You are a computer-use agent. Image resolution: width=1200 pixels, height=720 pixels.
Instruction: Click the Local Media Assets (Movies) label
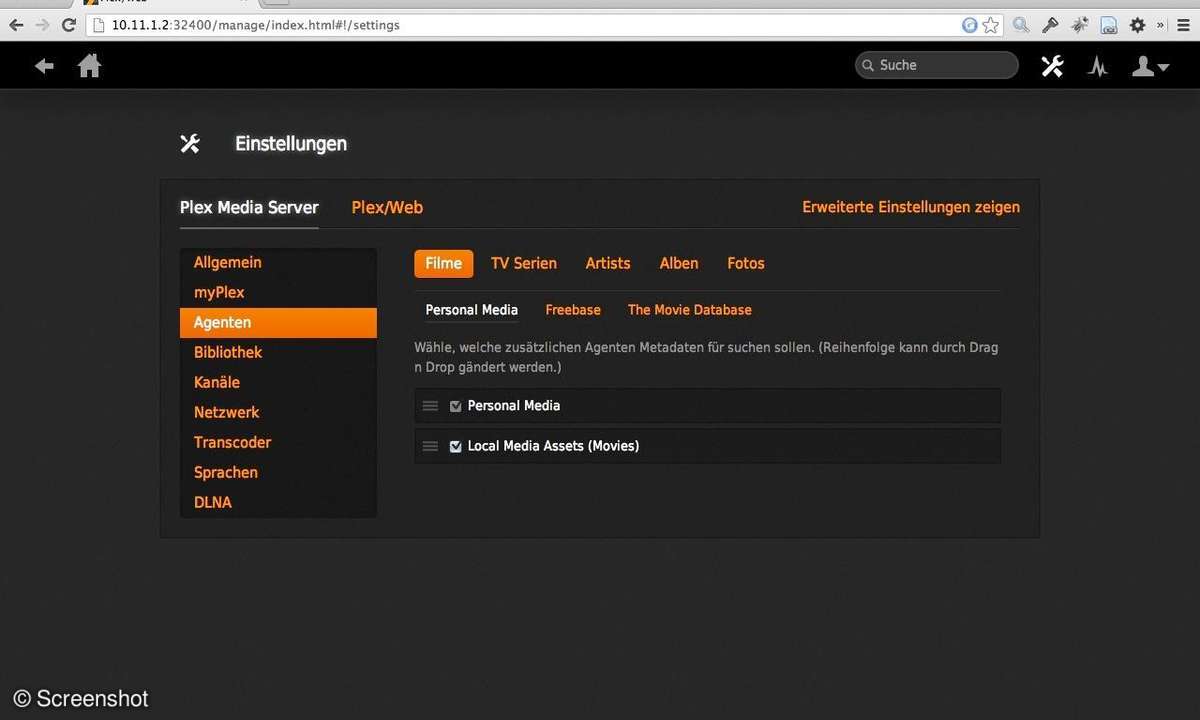tap(553, 446)
